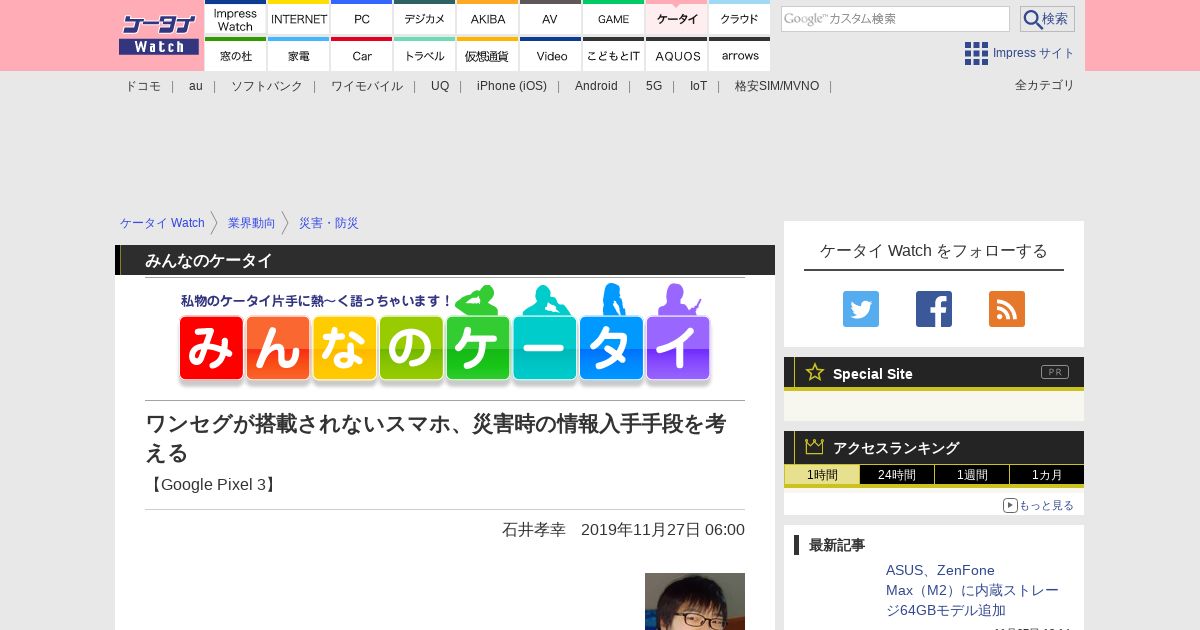Open the 窓の杜 nav tab
The image size is (1200, 630).
(x=236, y=55)
